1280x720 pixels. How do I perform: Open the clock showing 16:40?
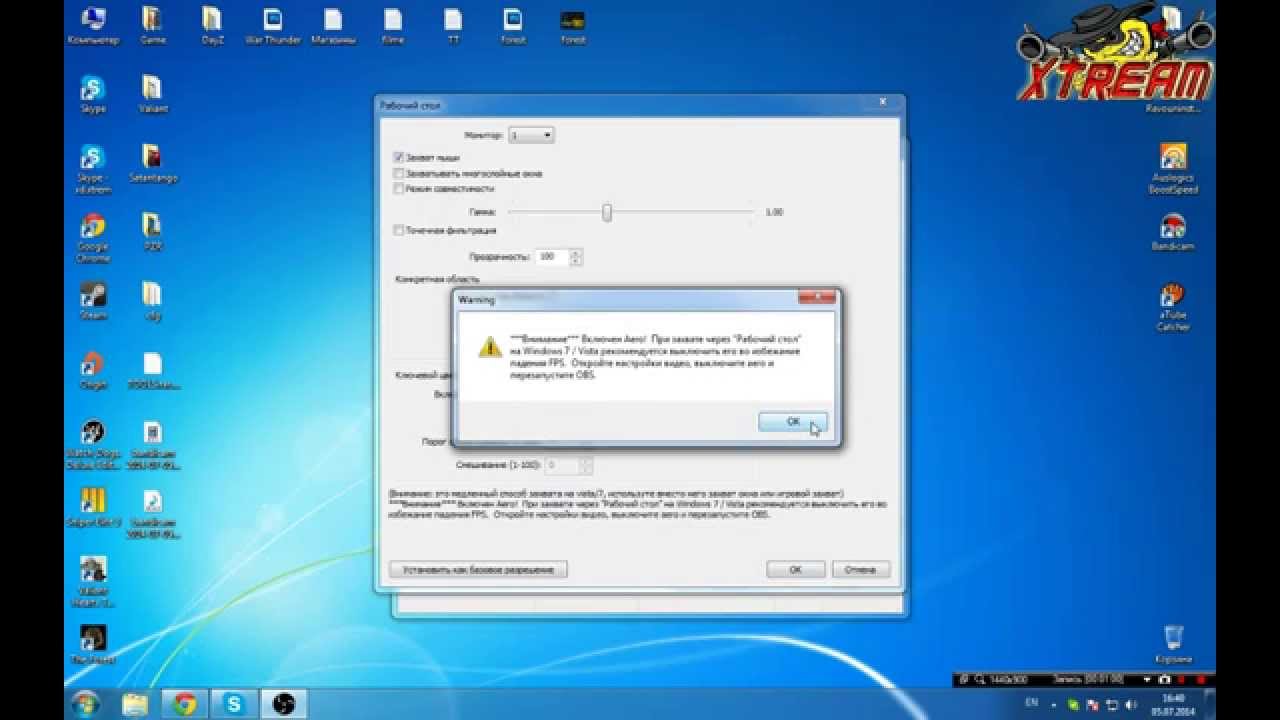[1175, 704]
